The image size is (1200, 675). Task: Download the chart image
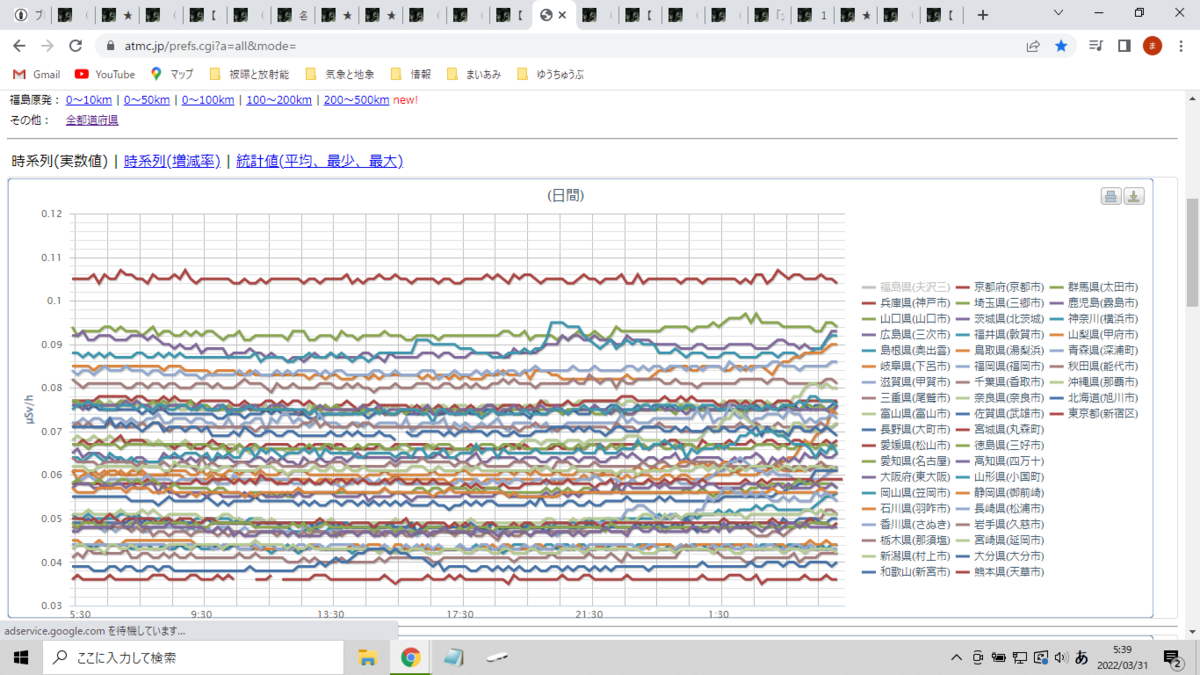click(1134, 196)
